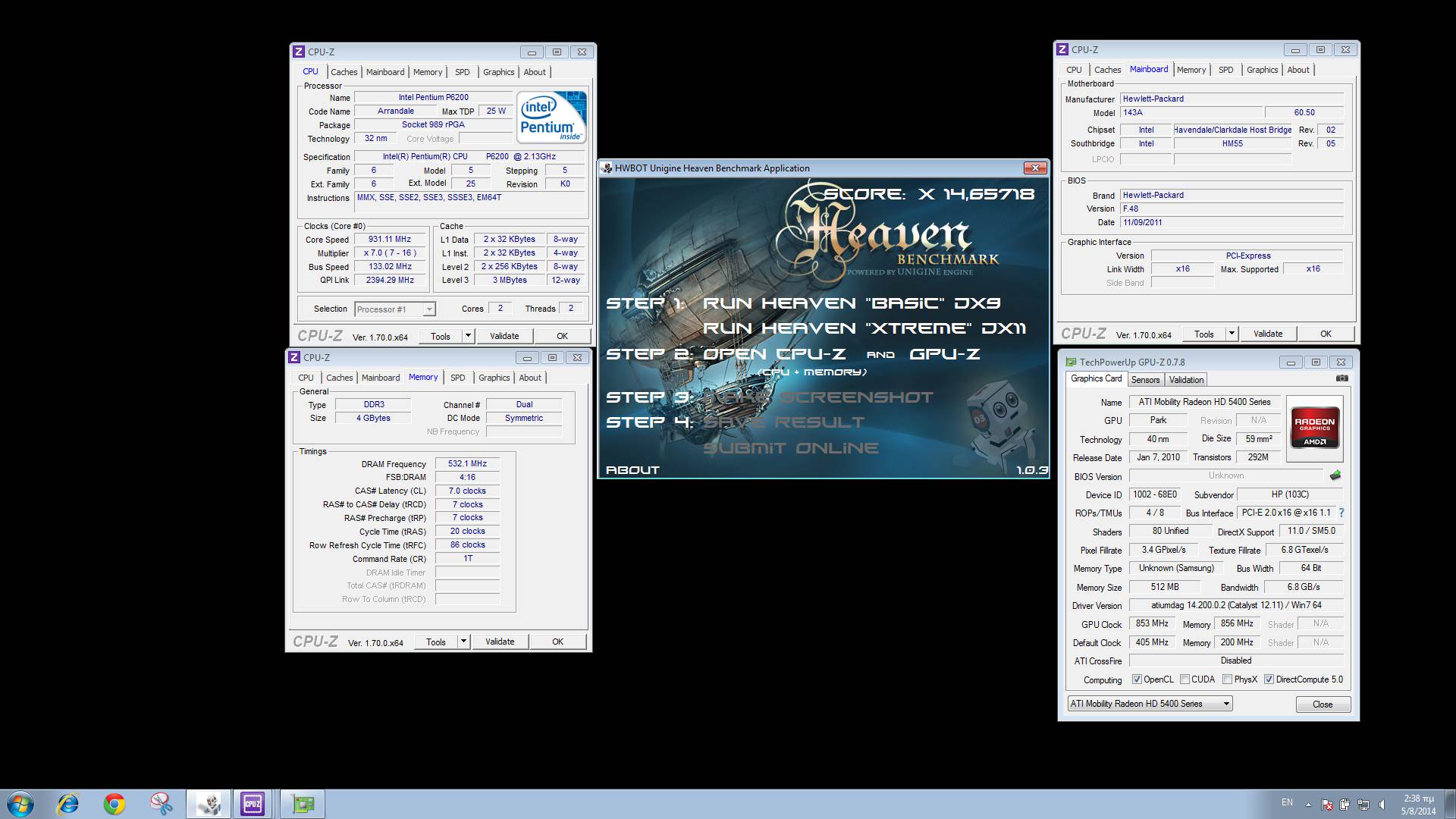Click the Southbridge HM55 value
Image resolution: width=1456 pixels, height=819 pixels.
pyautogui.click(x=1232, y=143)
